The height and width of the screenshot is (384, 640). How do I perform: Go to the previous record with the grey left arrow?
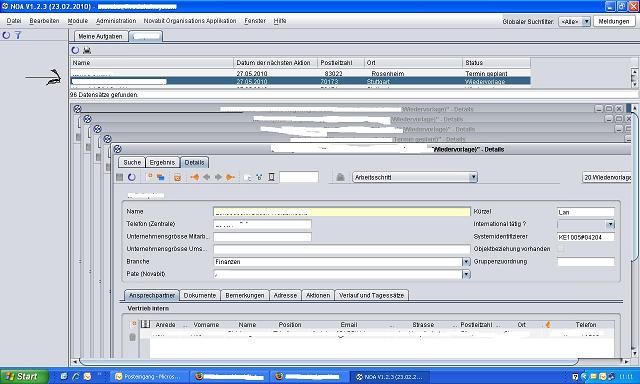pos(207,177)
